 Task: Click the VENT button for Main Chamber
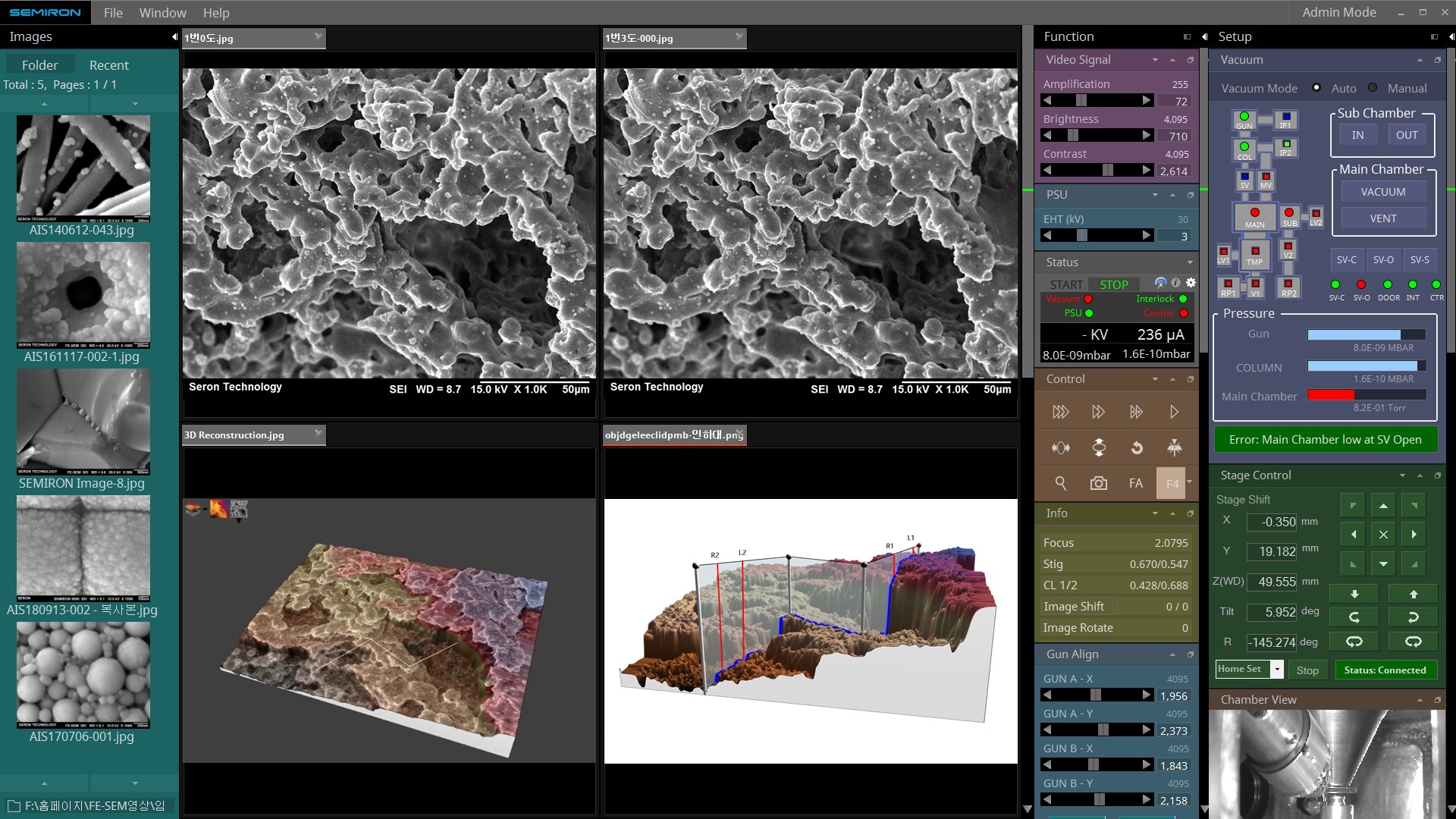(1382, 218)
